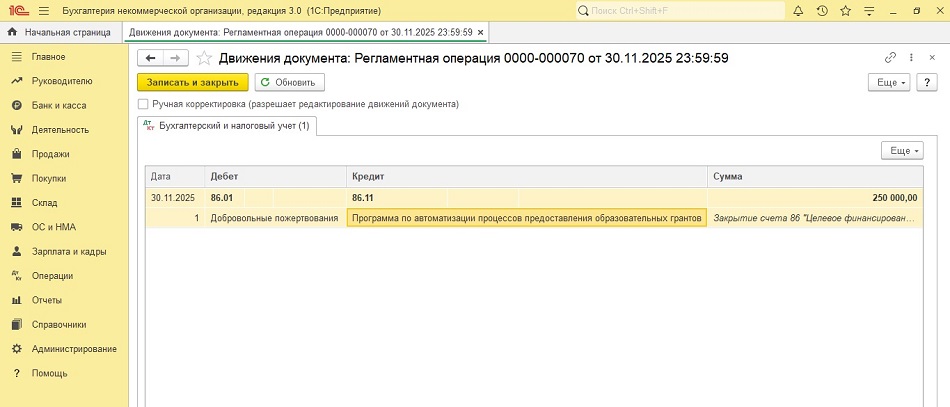Click the Обновить button
Screen dimensions: 950x407
pyautogui.click(x=288, y=82)
